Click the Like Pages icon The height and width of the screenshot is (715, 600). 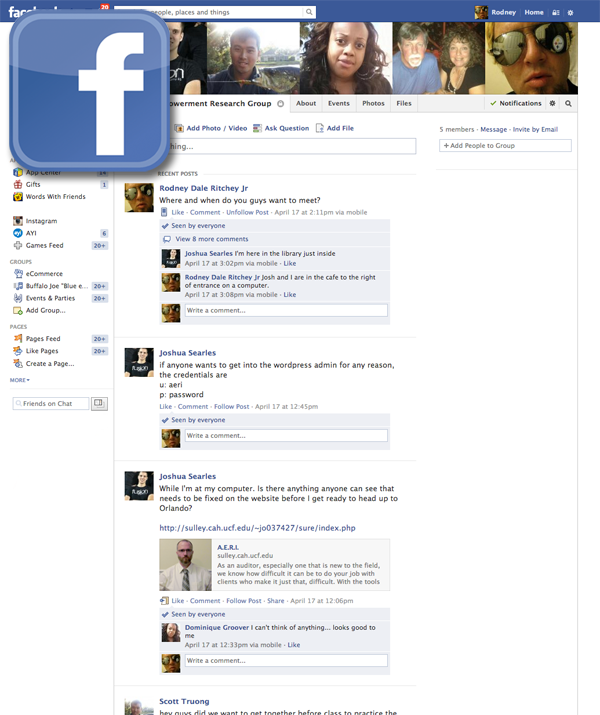pyautogui.click(x=18, y=351)
